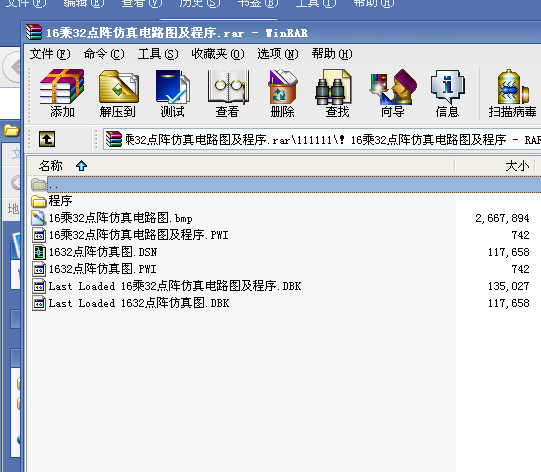Launch the 向导 (Wizard) icon

pyautogui.click(x=392, y=93)
